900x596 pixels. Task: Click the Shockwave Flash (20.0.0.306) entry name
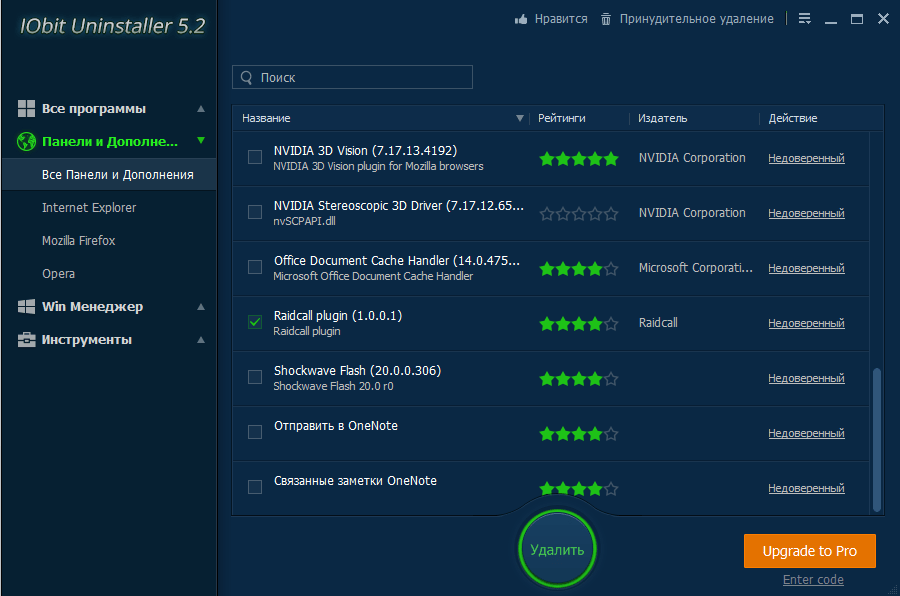click(357, 371)
